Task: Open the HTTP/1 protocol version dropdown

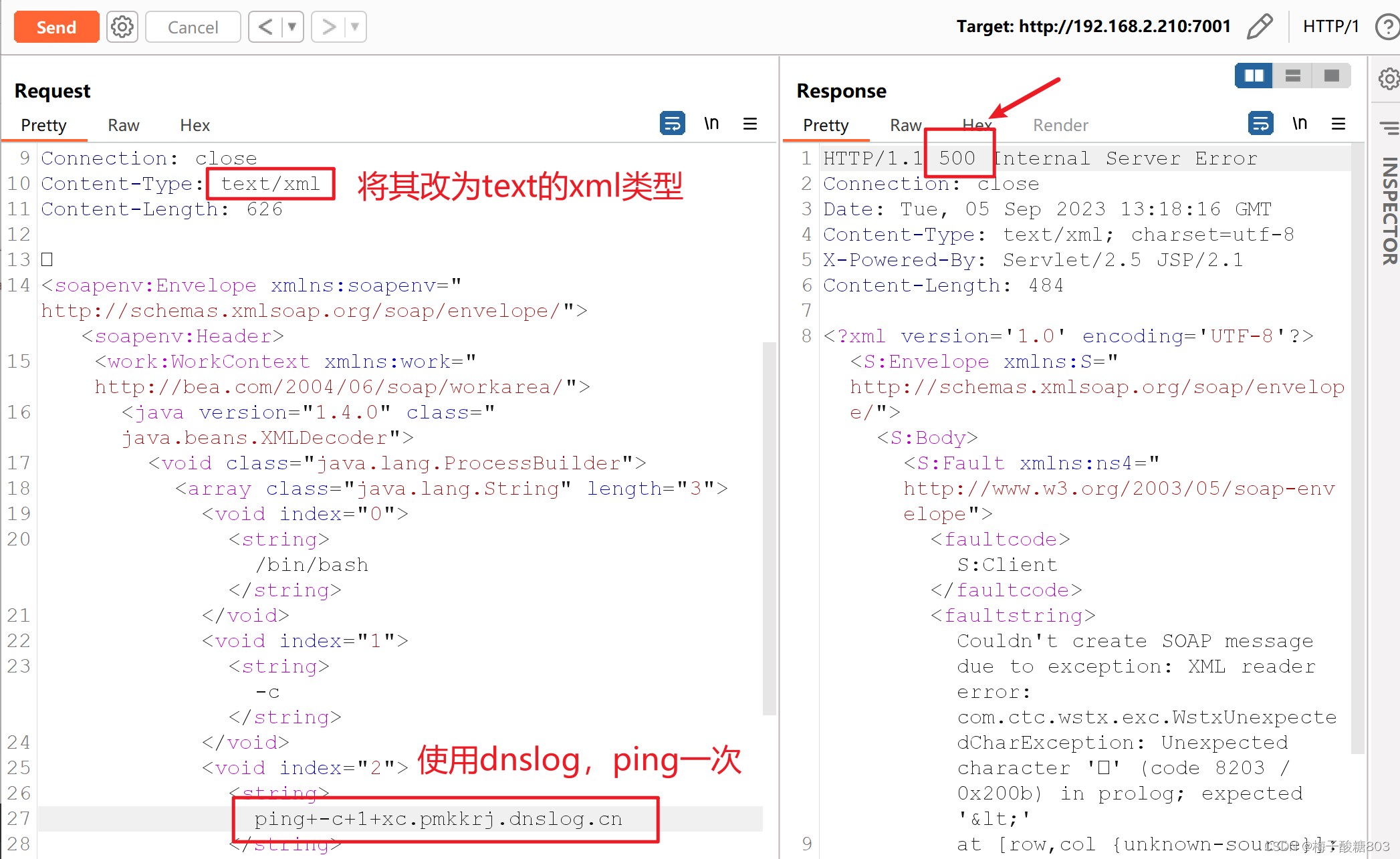Action: tap(1330, 27)
